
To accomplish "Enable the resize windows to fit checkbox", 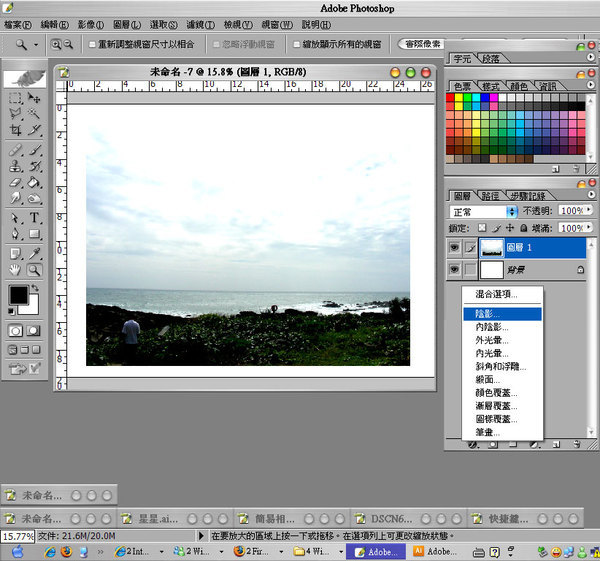I will pos(93,45).
